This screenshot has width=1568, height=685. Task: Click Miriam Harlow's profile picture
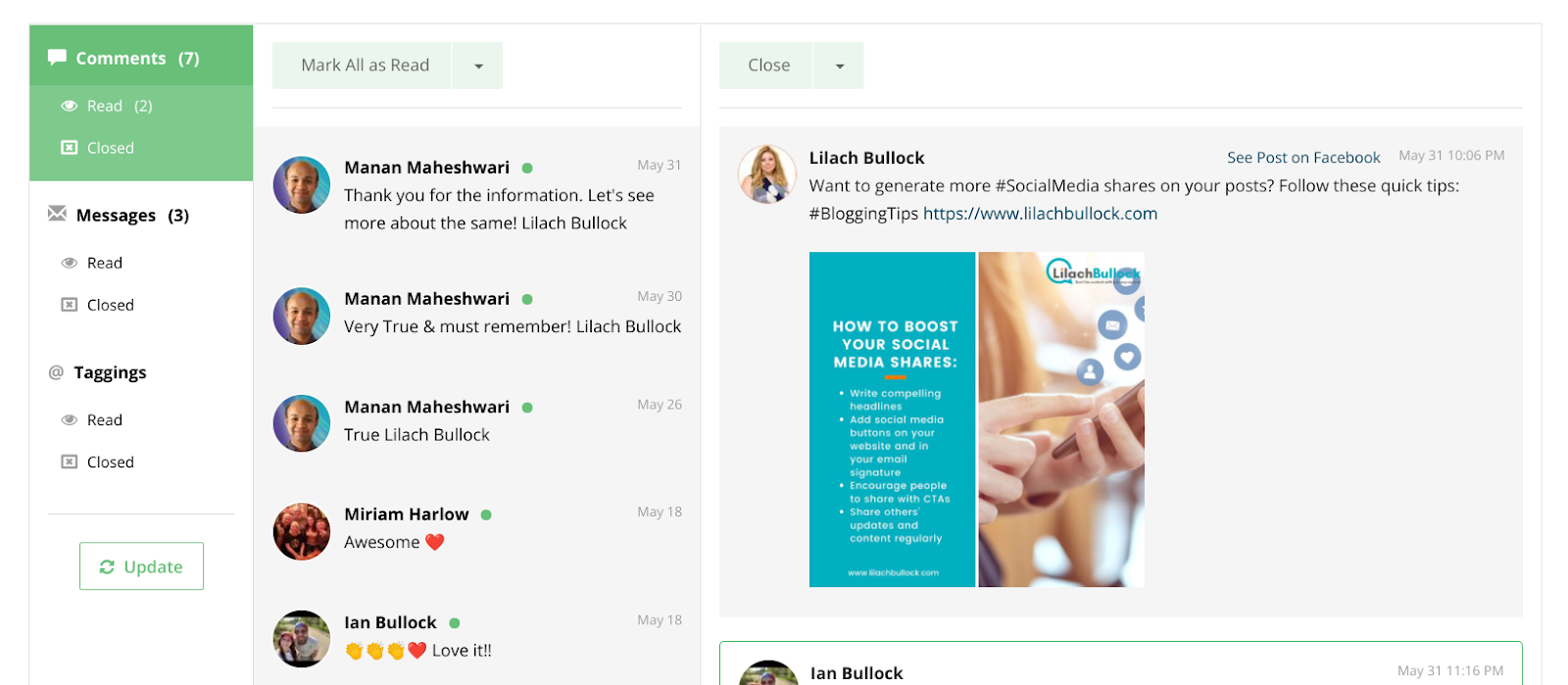[302, 532]
